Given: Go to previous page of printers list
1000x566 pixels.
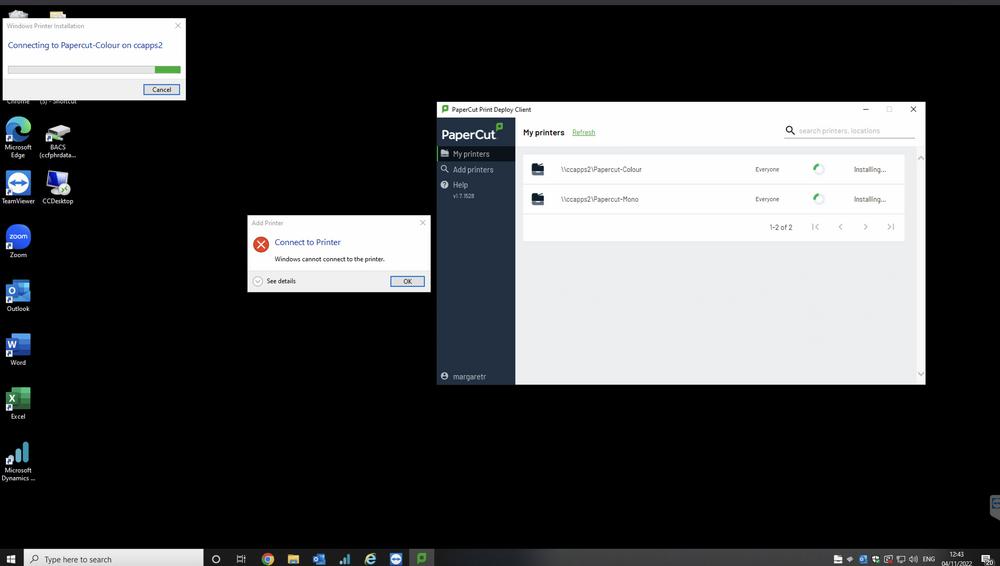Looking at the screenshot, I should point(841,227).
